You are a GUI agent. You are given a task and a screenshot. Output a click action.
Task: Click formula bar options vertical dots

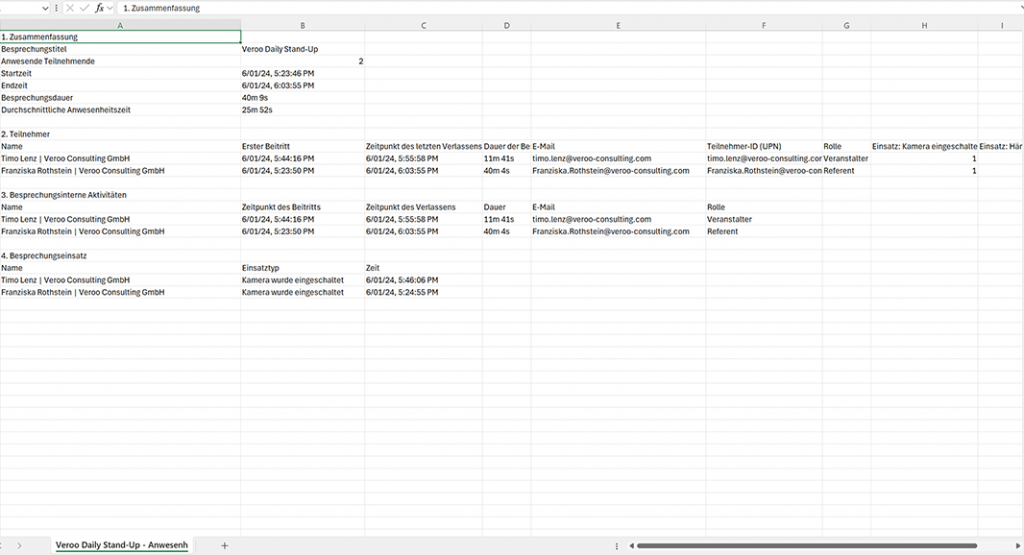[56, 8]
